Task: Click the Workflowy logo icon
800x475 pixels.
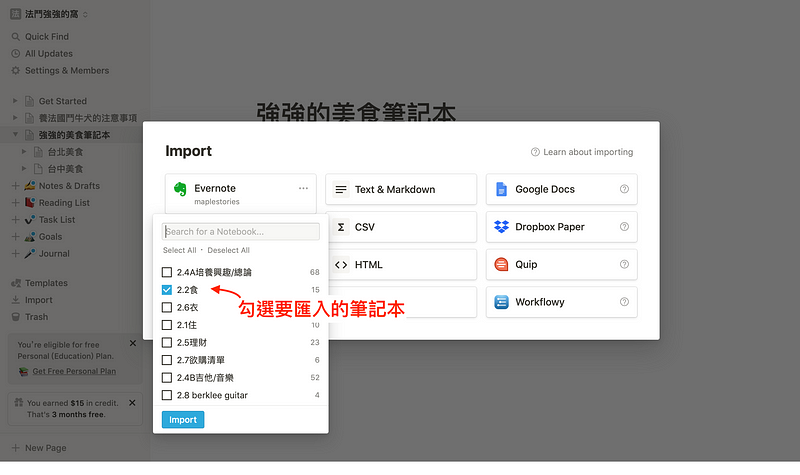Action: [x=501, y=302]
